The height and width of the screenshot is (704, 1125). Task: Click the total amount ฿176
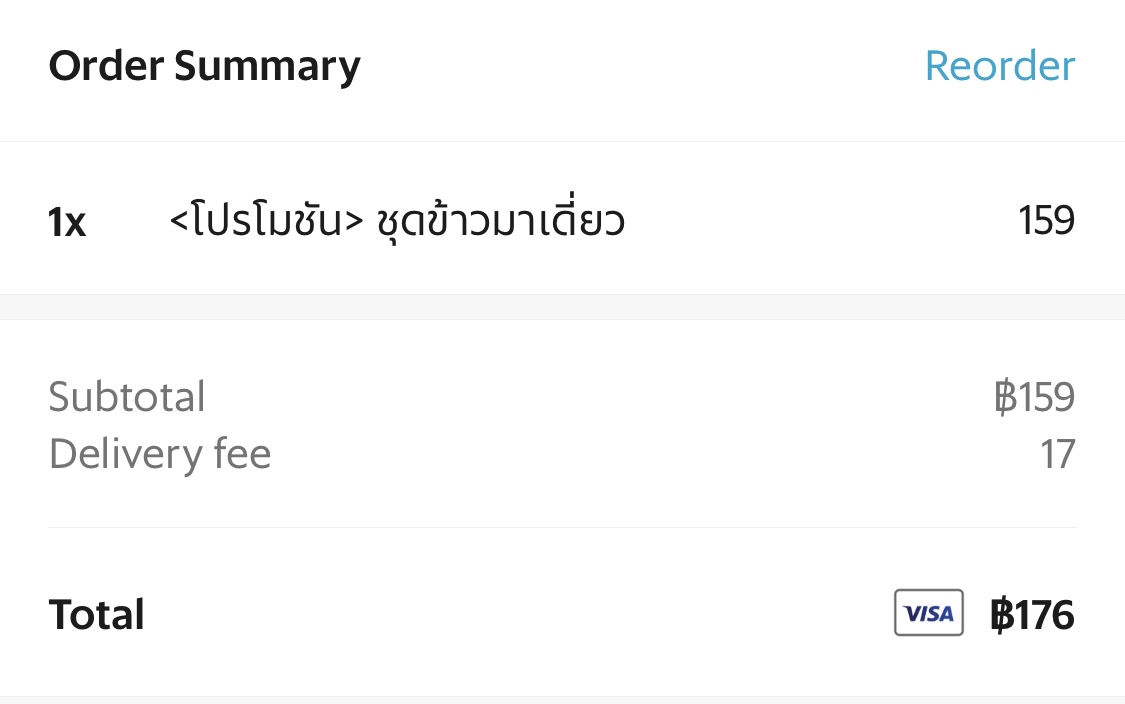(x=1032, y=614)
